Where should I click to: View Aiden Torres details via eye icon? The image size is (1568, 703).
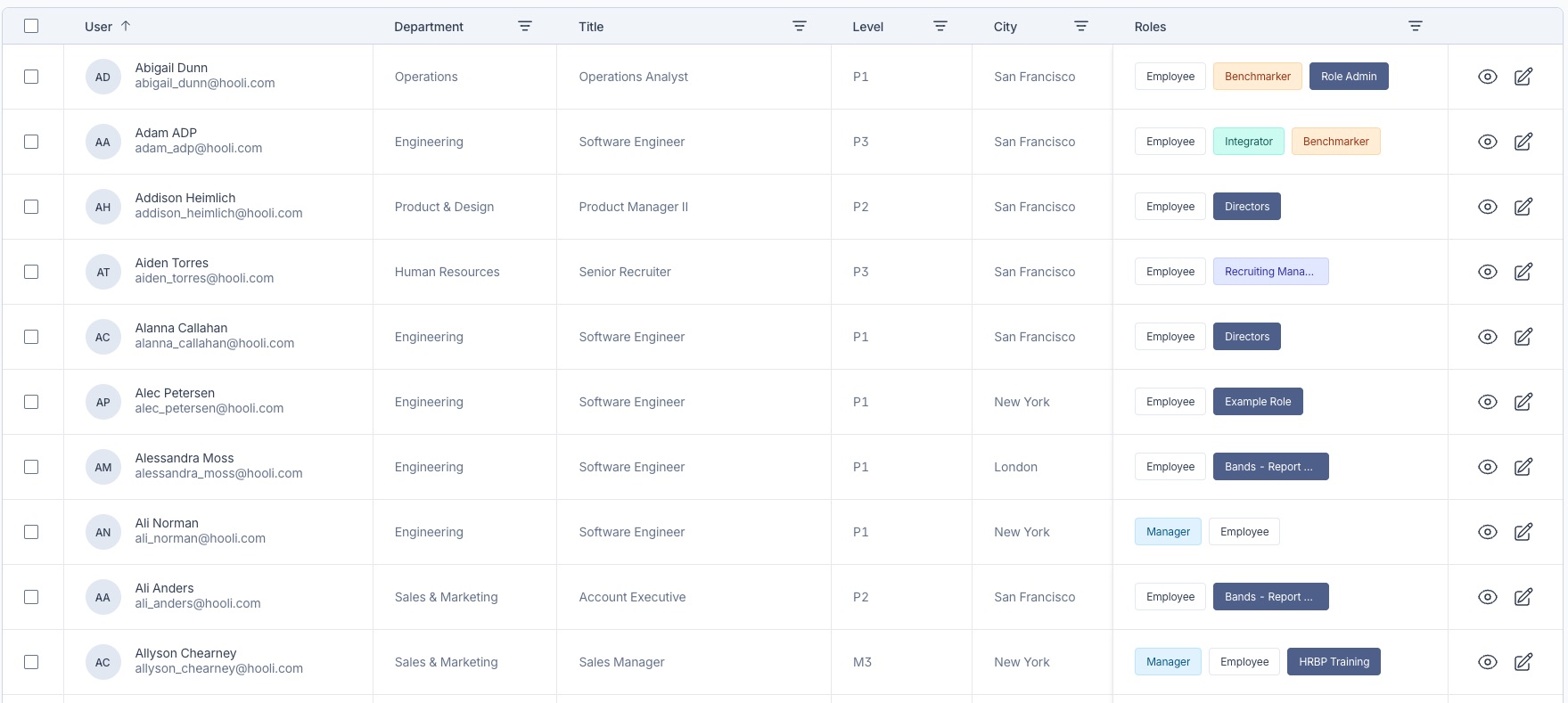click(x=1487, y=272)
